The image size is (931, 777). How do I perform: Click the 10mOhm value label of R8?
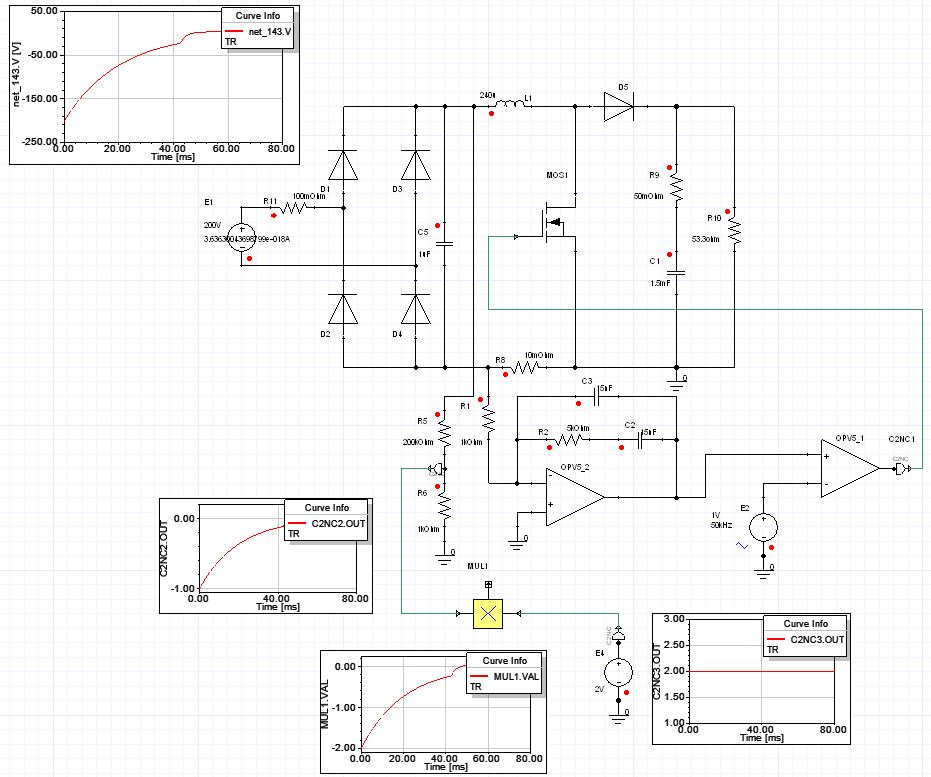pyautogui.click(x=539, y=356)
